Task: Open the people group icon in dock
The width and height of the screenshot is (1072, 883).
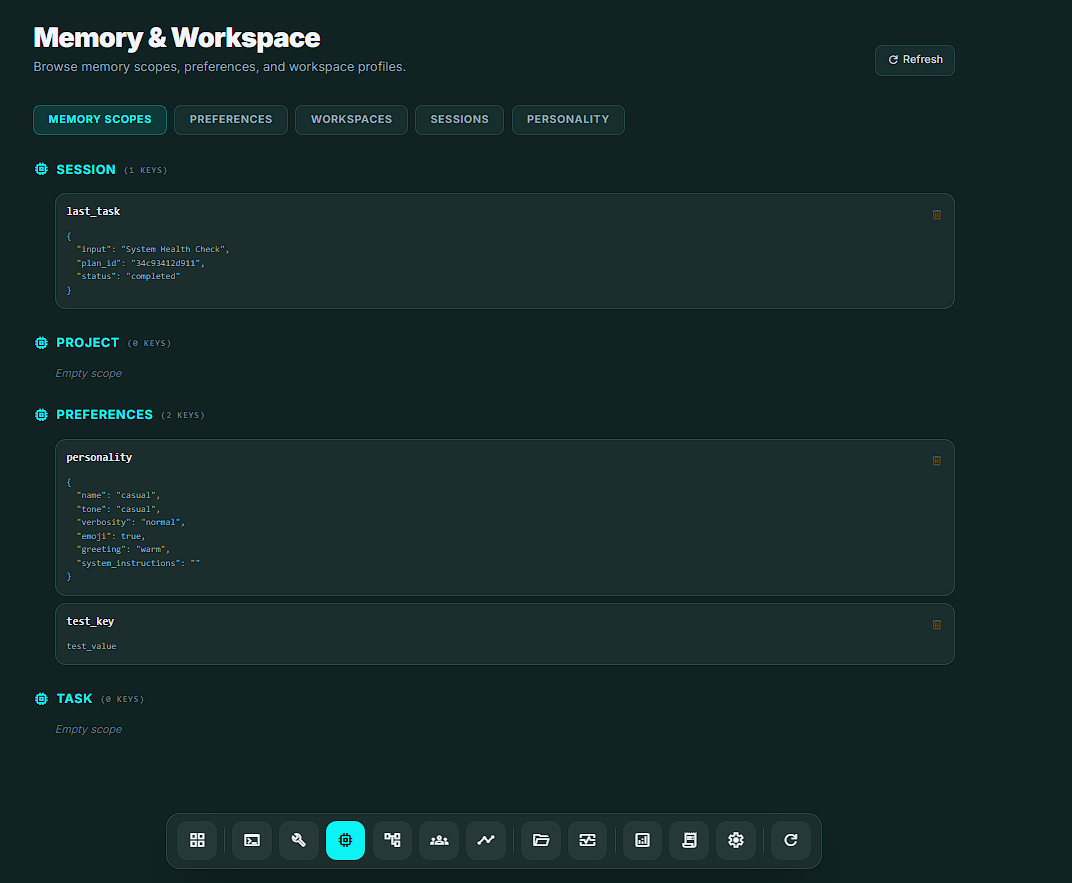Action: point(439,840)
